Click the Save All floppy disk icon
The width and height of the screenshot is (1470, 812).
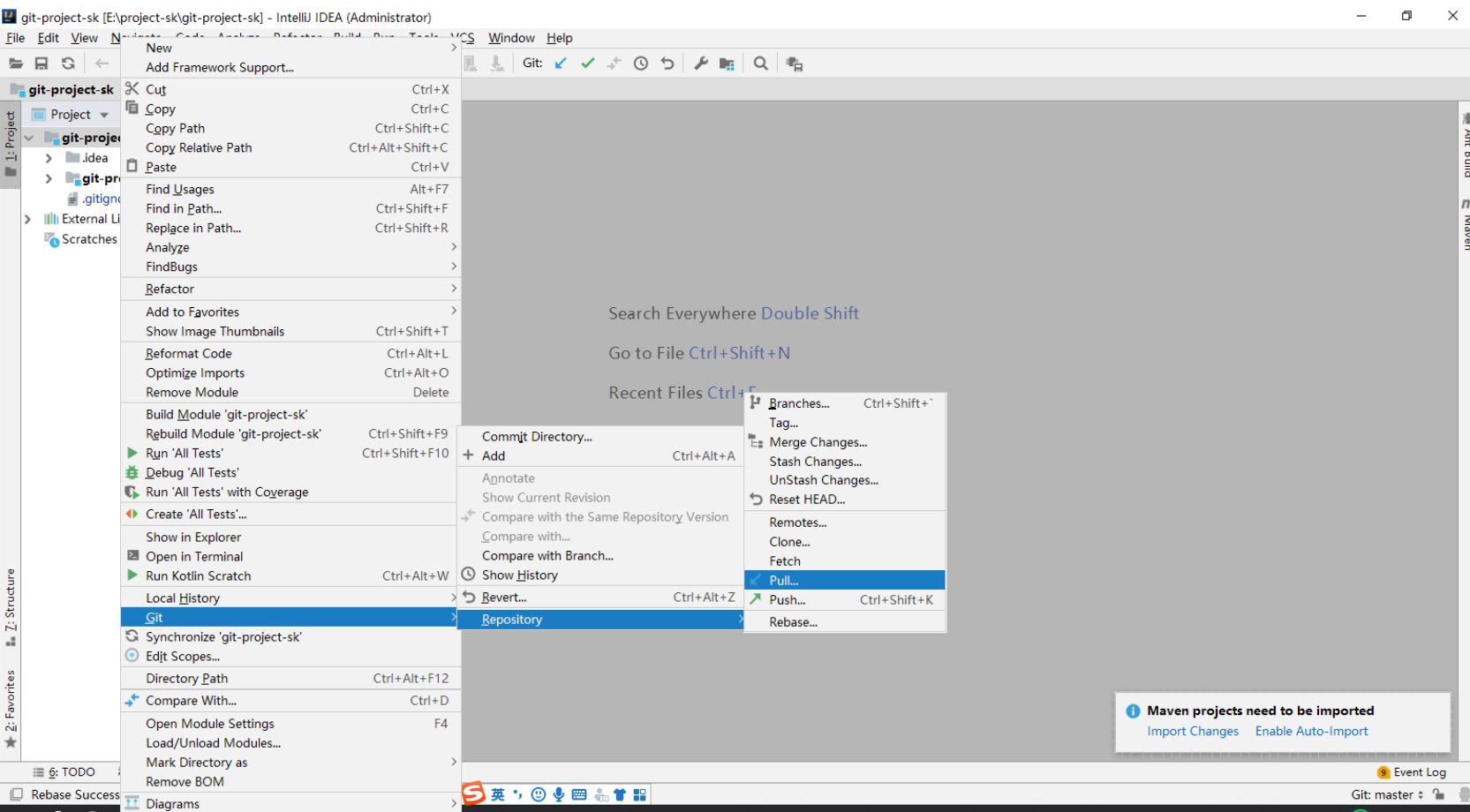(41, 64)
